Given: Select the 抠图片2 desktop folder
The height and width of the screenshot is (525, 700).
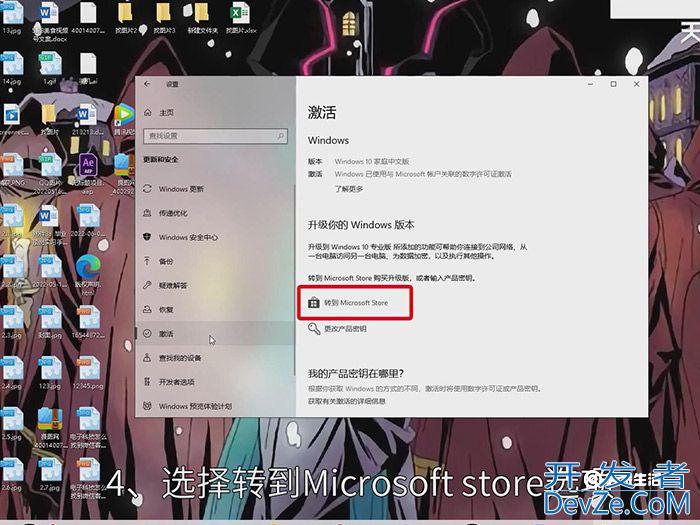Looking at the screenshot, I should coord(126,18).
